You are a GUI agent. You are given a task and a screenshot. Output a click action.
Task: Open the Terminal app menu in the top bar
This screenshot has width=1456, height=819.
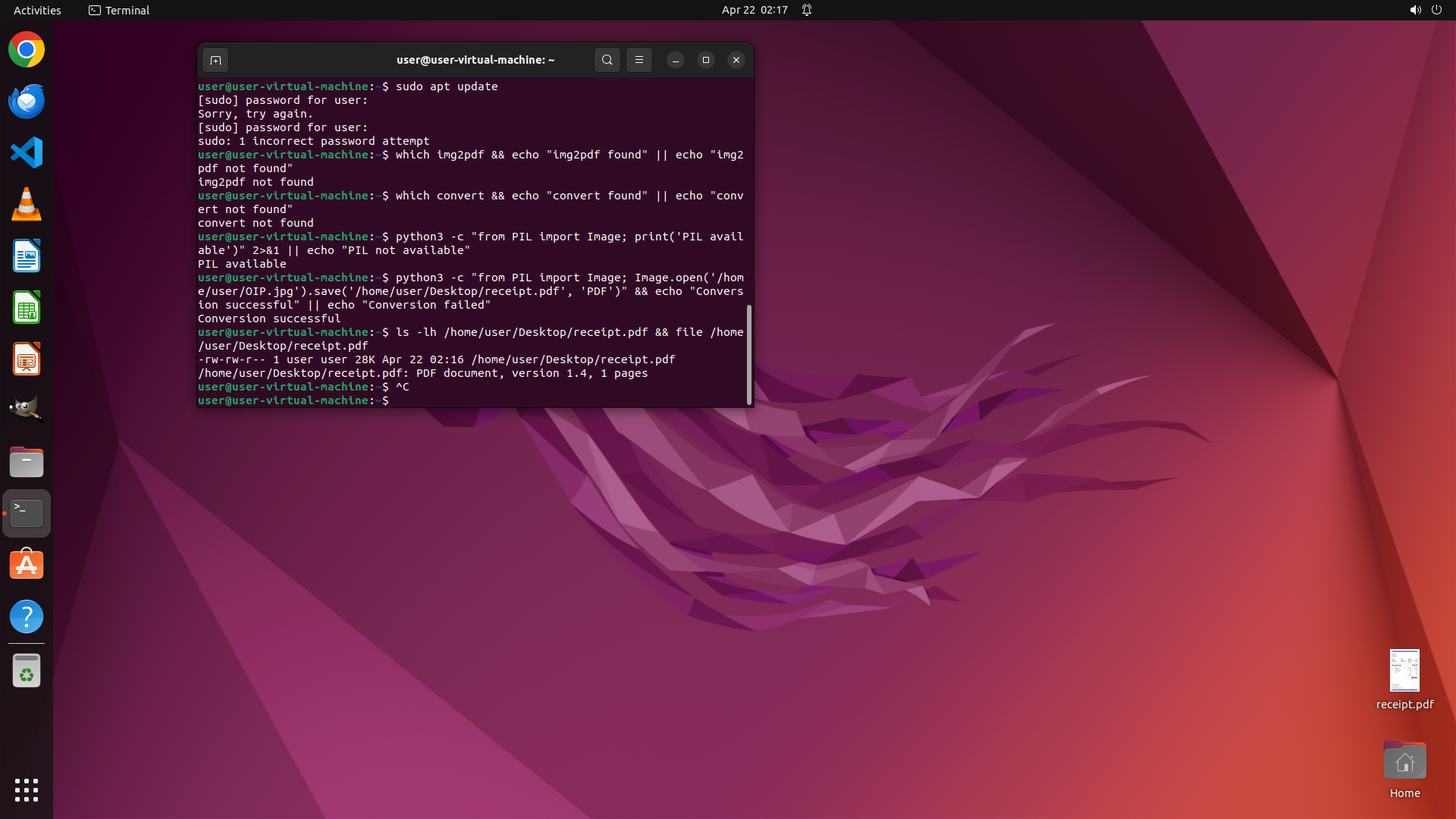click(119, 10)
